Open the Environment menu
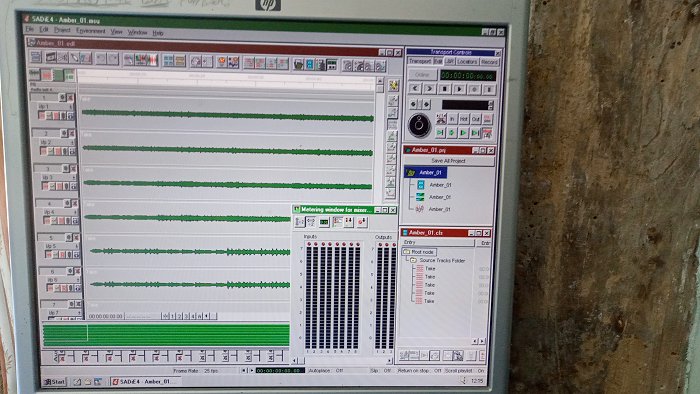The width and height of the screenshot is (700, 394). tap(91, 31)
